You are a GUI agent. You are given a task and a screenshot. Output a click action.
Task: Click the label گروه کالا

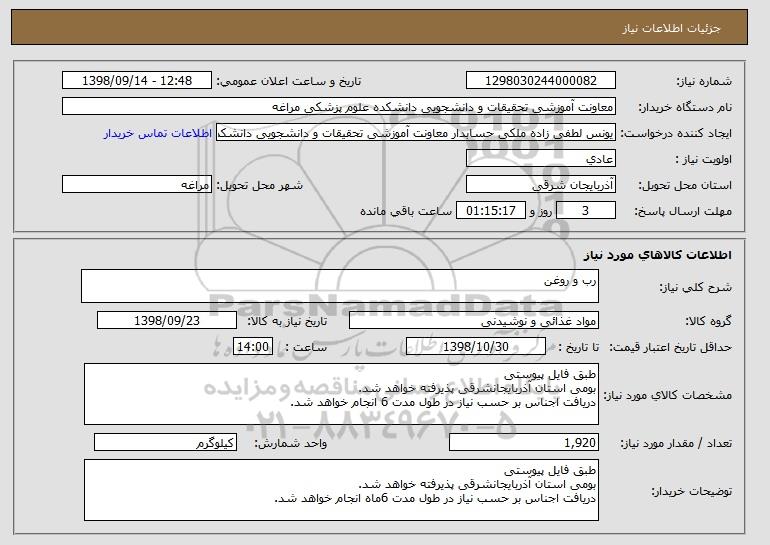(709, 322)
